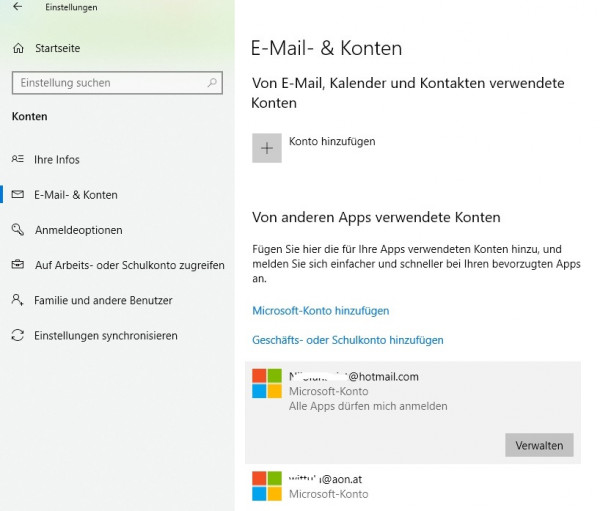This screenshot has width=600, height=511.
Task: Open Startseite home icon
Action: [18, 48]
